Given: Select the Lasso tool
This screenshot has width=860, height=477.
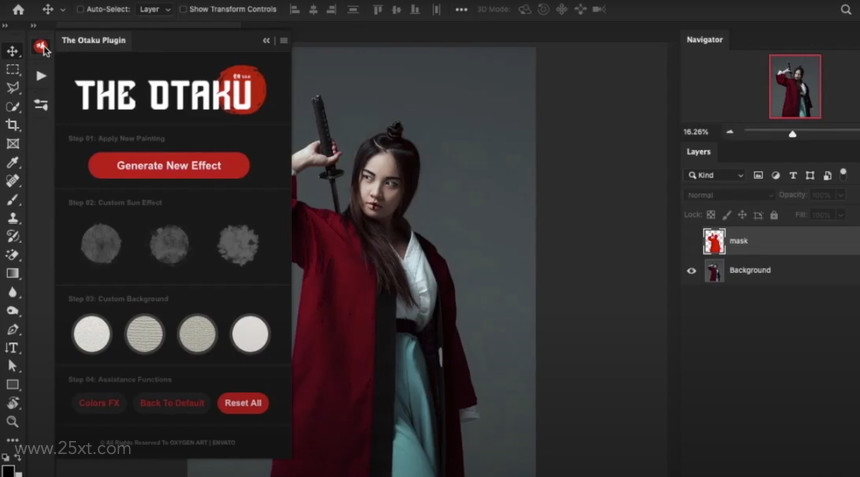Looking at the screenshot, I should [x=12, y=88].
